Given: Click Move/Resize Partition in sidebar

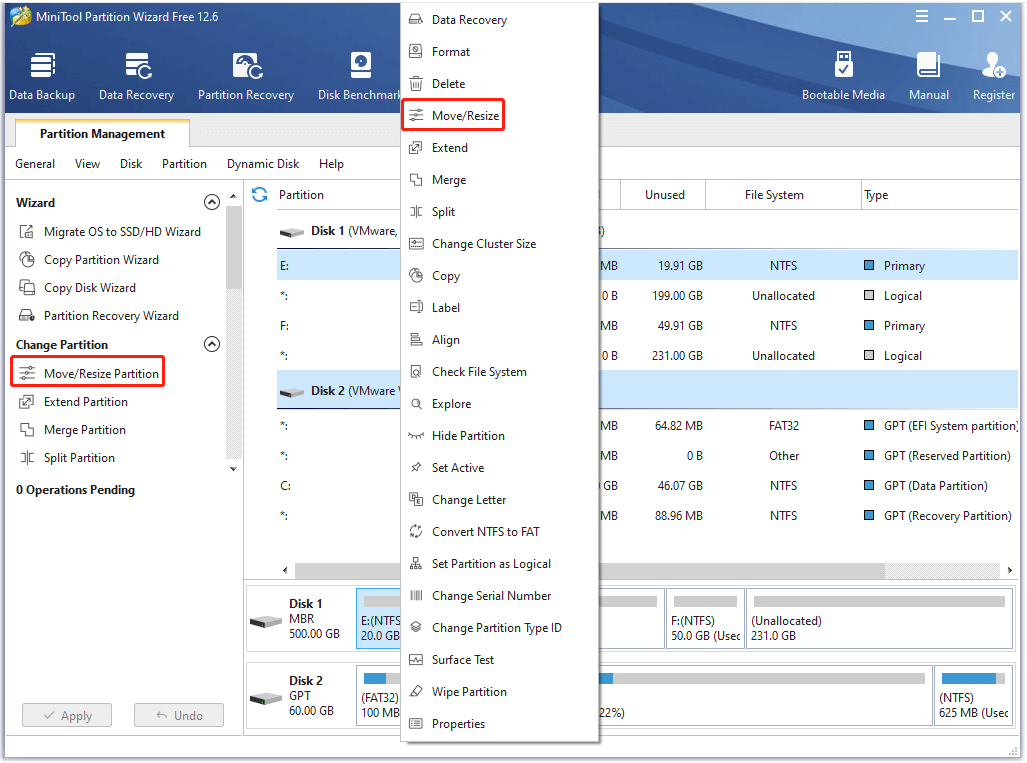Looking at the screenshot, I should [88, 372].
